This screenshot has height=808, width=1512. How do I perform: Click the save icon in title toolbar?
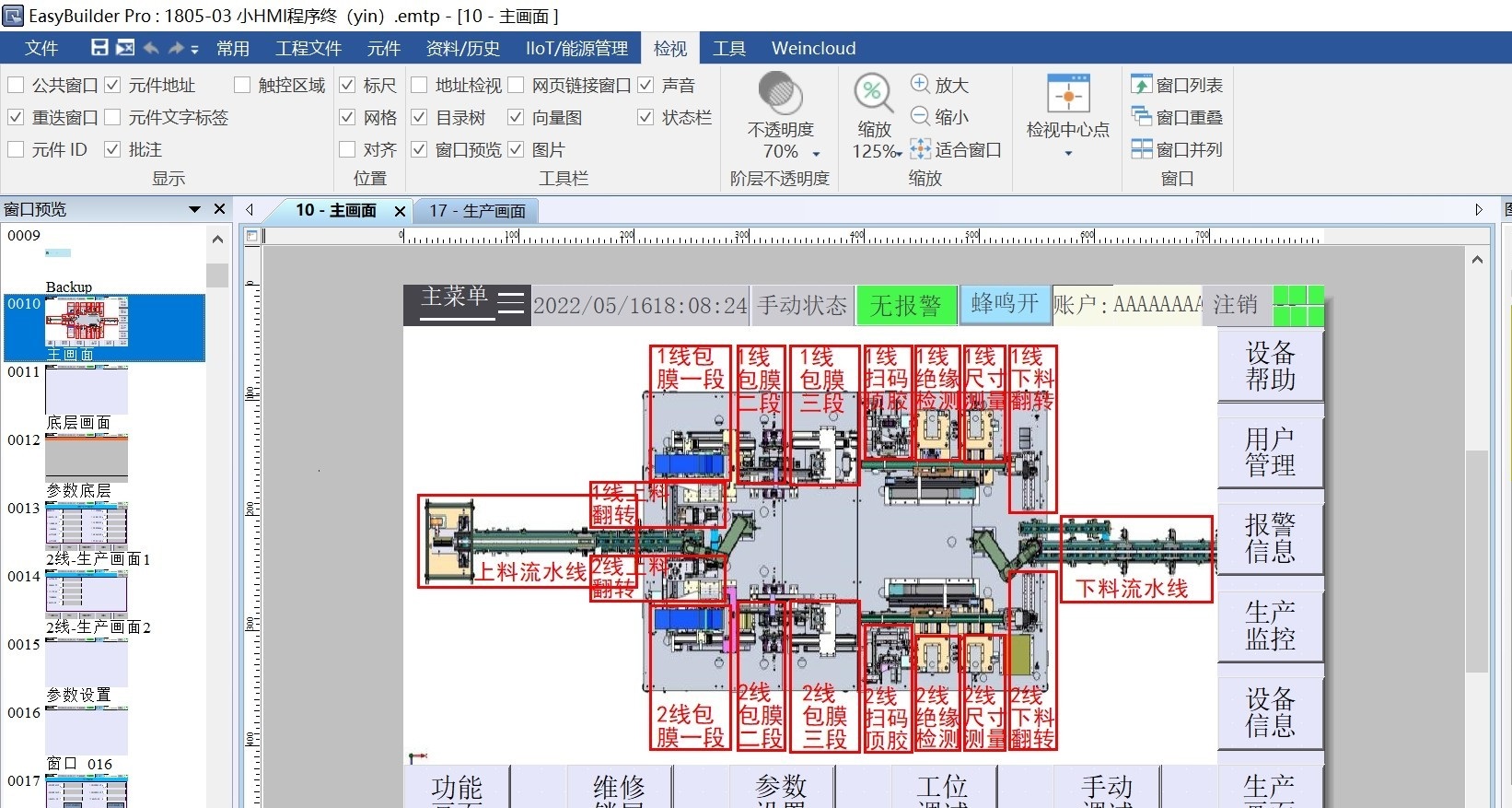coord(99,48)
